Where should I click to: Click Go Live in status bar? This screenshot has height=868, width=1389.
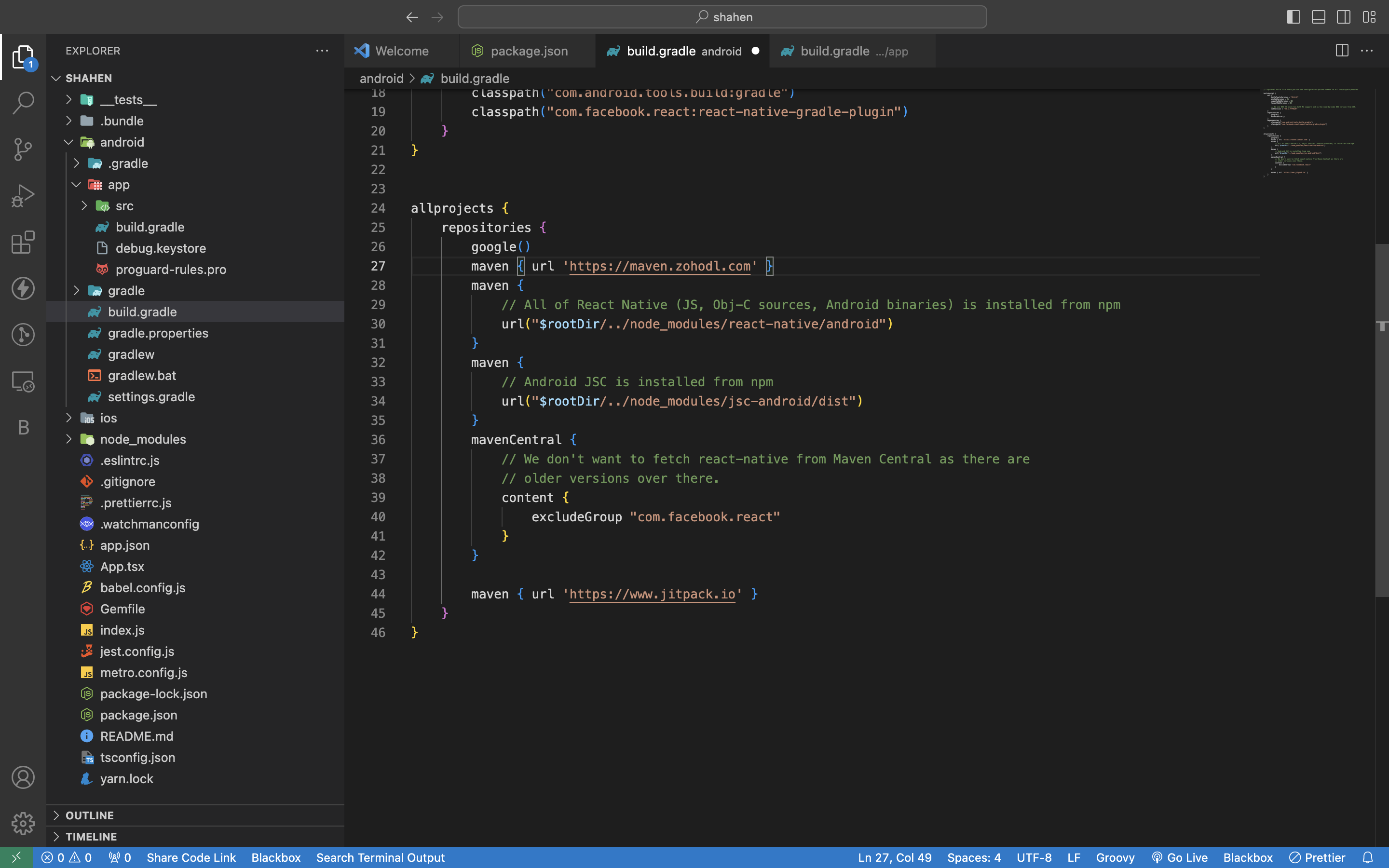point(1180,857)
